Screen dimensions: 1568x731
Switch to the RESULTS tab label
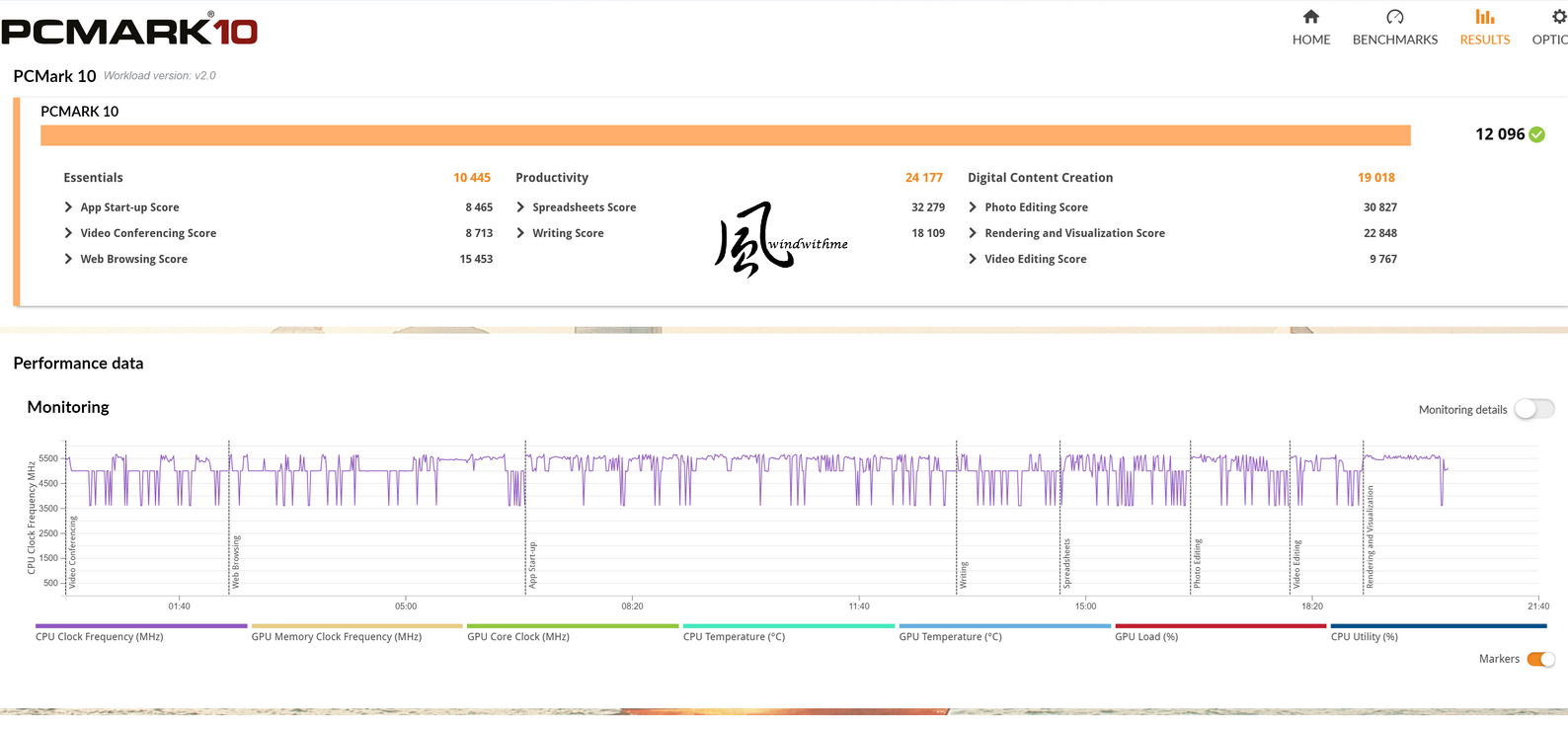1484,40
